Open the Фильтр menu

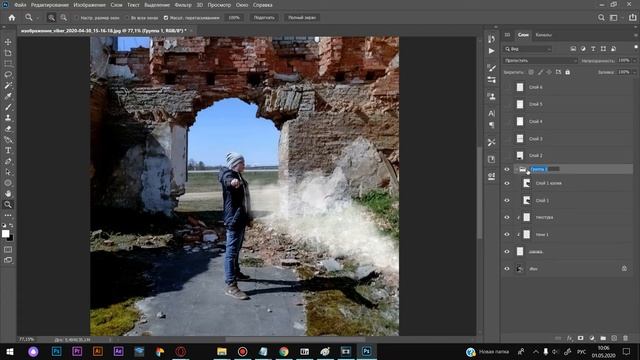[182, 5]
